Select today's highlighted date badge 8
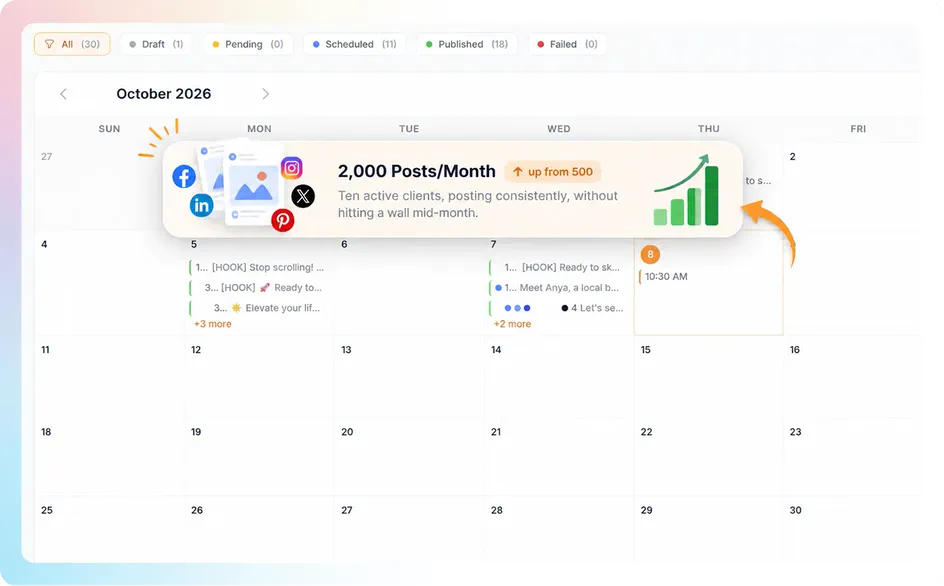Image resolution: width=944 pixels, height=586 pixels. click(650, 254)
